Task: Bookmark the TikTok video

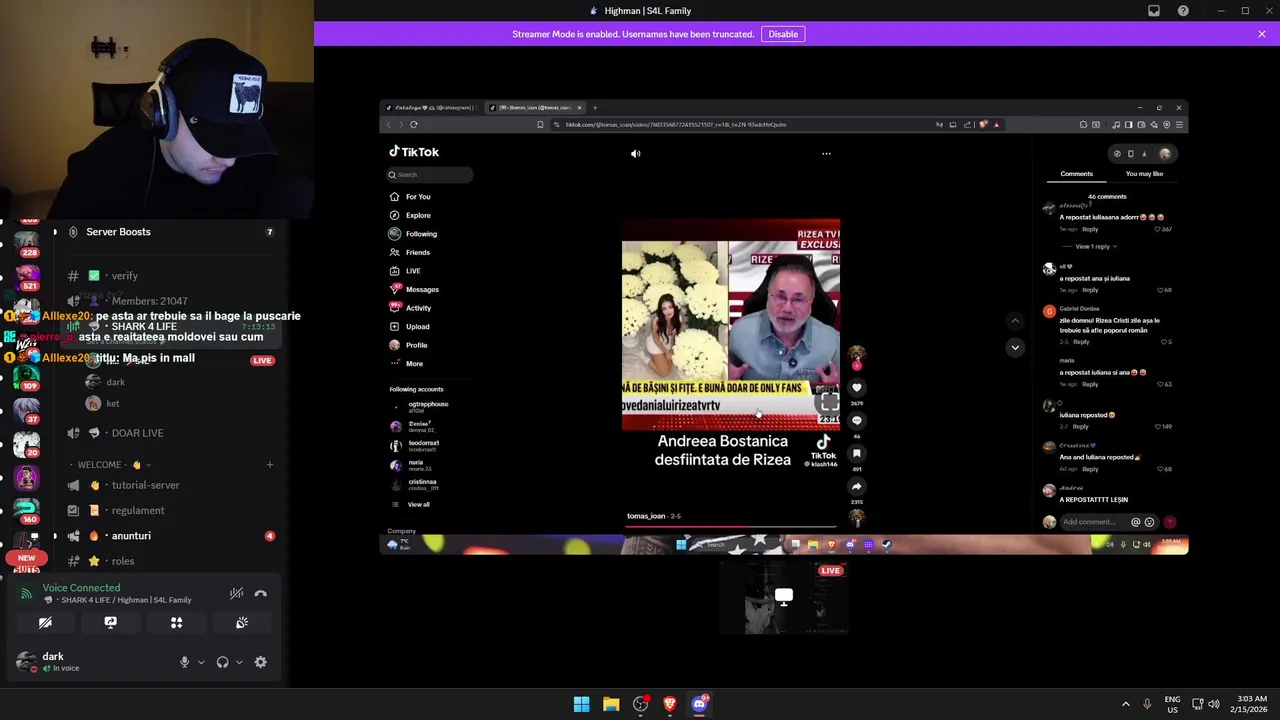Action: (856, 454)
